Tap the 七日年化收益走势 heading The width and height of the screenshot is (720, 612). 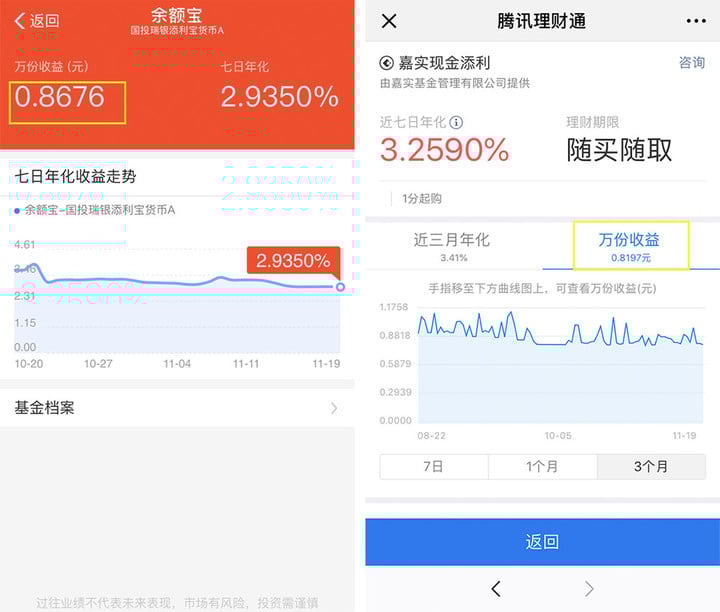(x=75, y=176)
